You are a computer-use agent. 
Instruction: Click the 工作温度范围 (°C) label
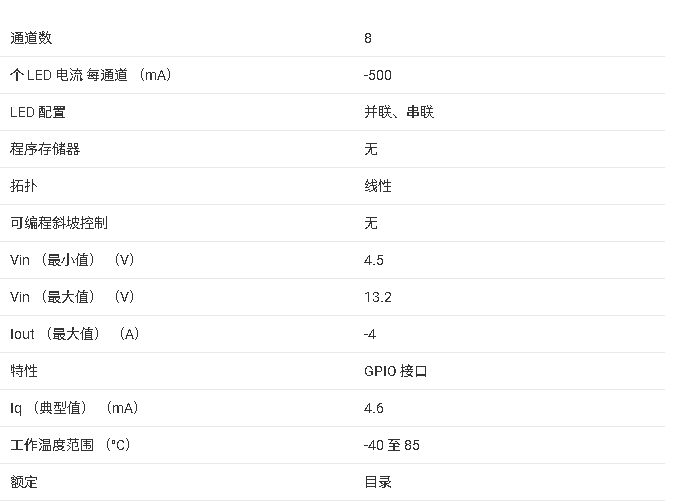70,445
